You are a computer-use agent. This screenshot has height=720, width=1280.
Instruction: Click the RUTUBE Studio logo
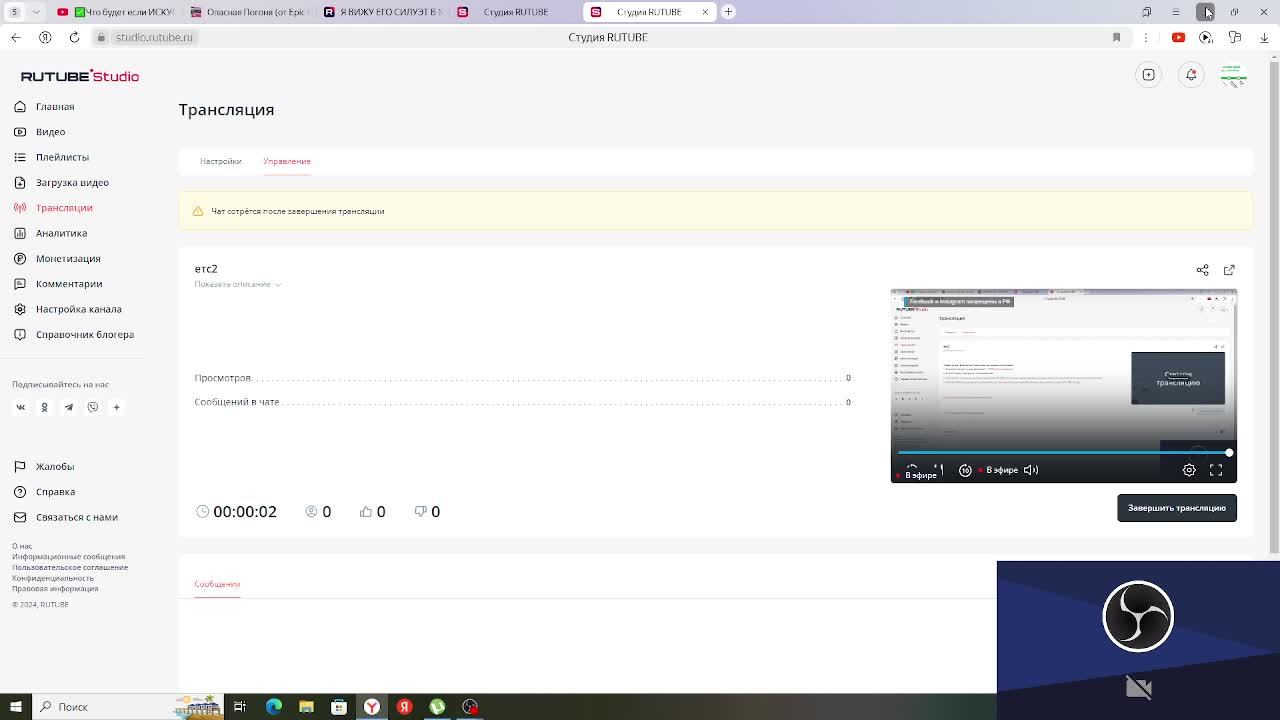pyautogui.click(x=80, y=76)
